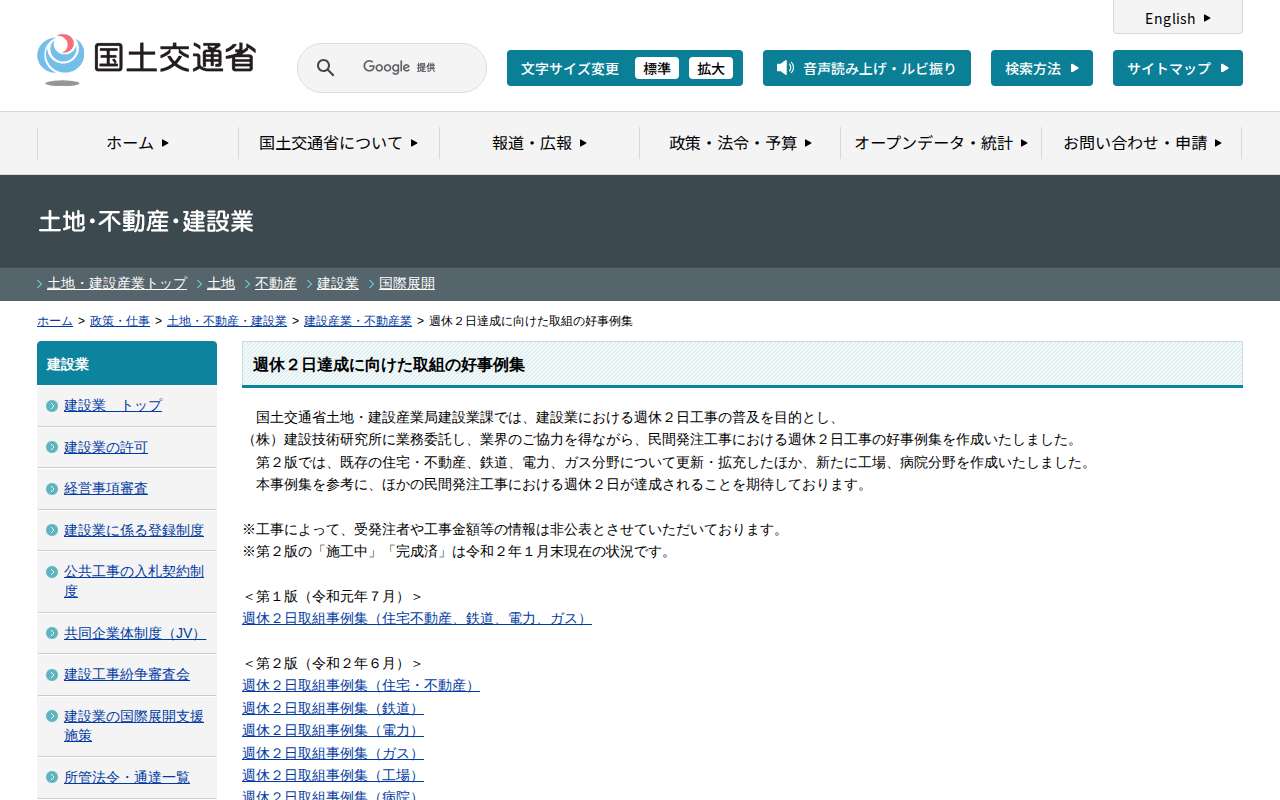1280x800 pixels.
Task: Click the speaker icon for 音声読み上げ
Action: click(x=785, y=68)
